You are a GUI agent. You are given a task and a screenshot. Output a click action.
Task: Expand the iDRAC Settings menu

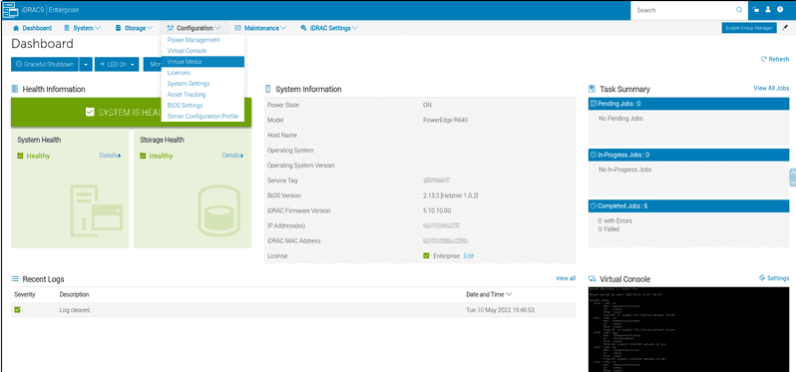point(329,28)
